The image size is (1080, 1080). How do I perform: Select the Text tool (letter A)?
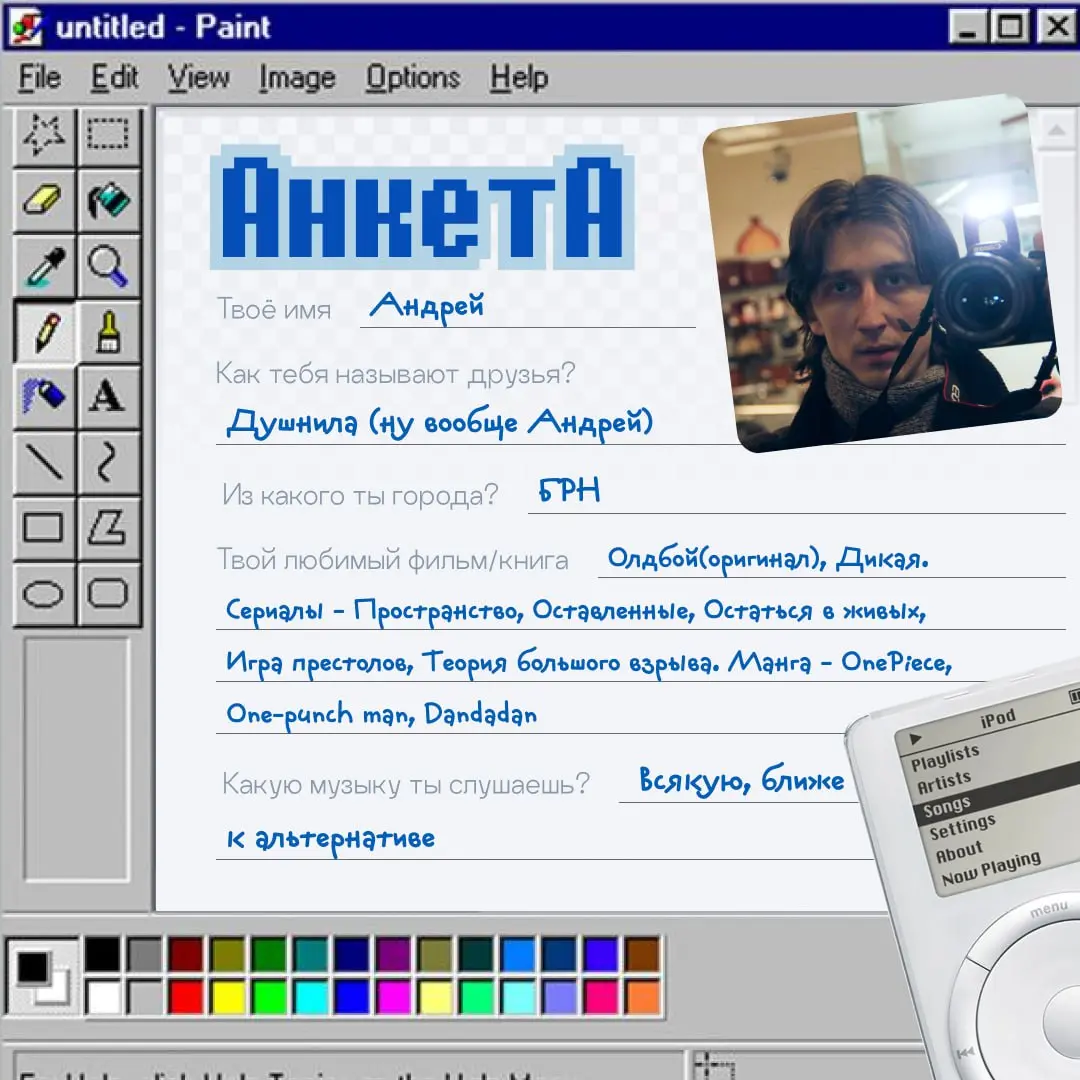(x=108, y=397)
